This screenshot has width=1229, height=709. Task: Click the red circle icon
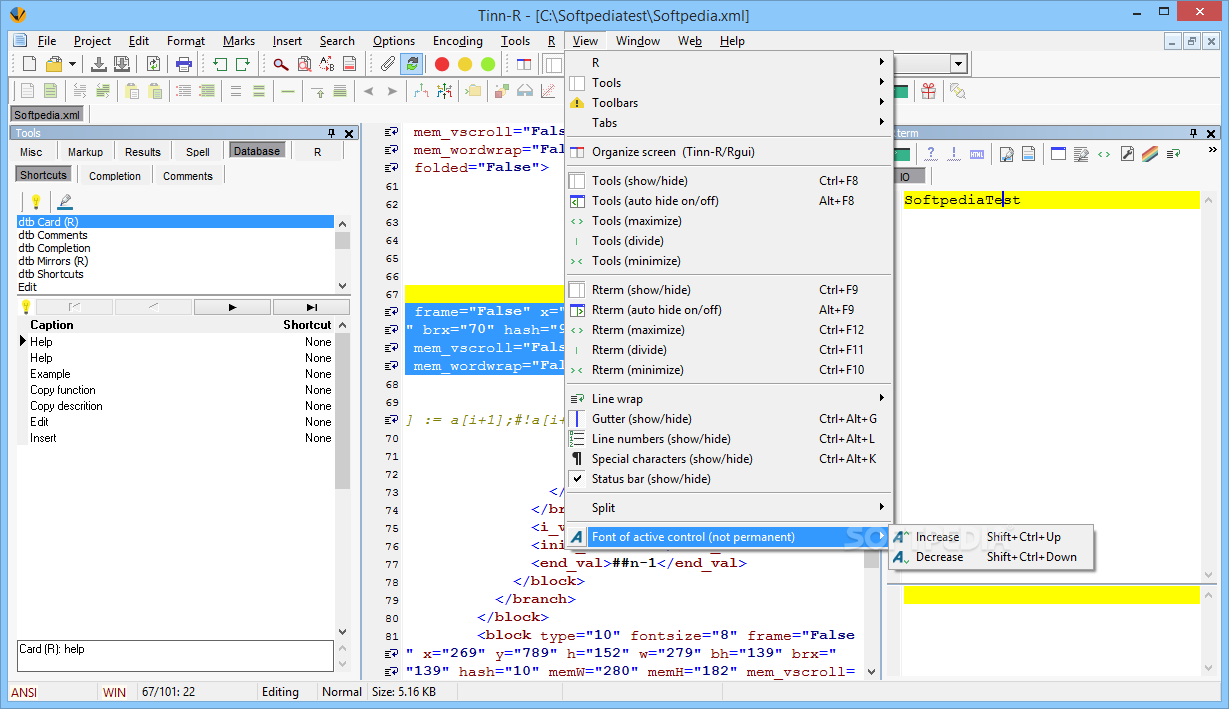coord(441,64)
